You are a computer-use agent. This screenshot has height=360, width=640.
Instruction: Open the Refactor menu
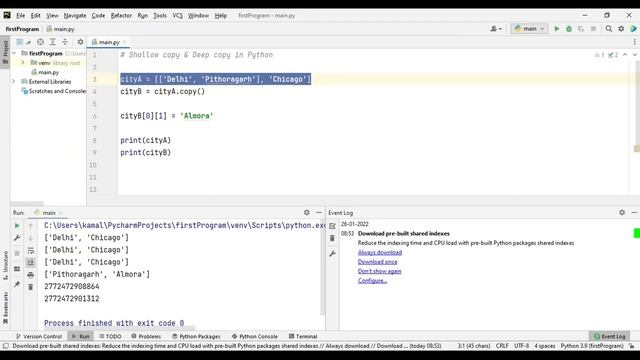(121, 16)
